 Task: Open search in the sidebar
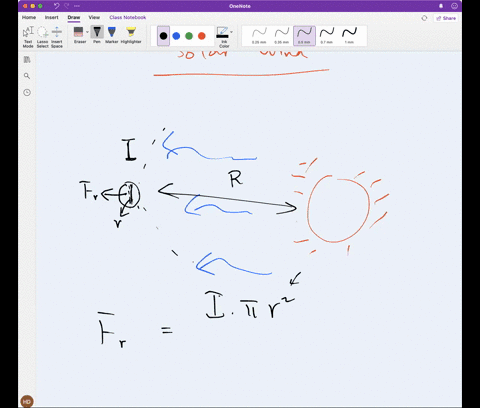coord(27,76)
